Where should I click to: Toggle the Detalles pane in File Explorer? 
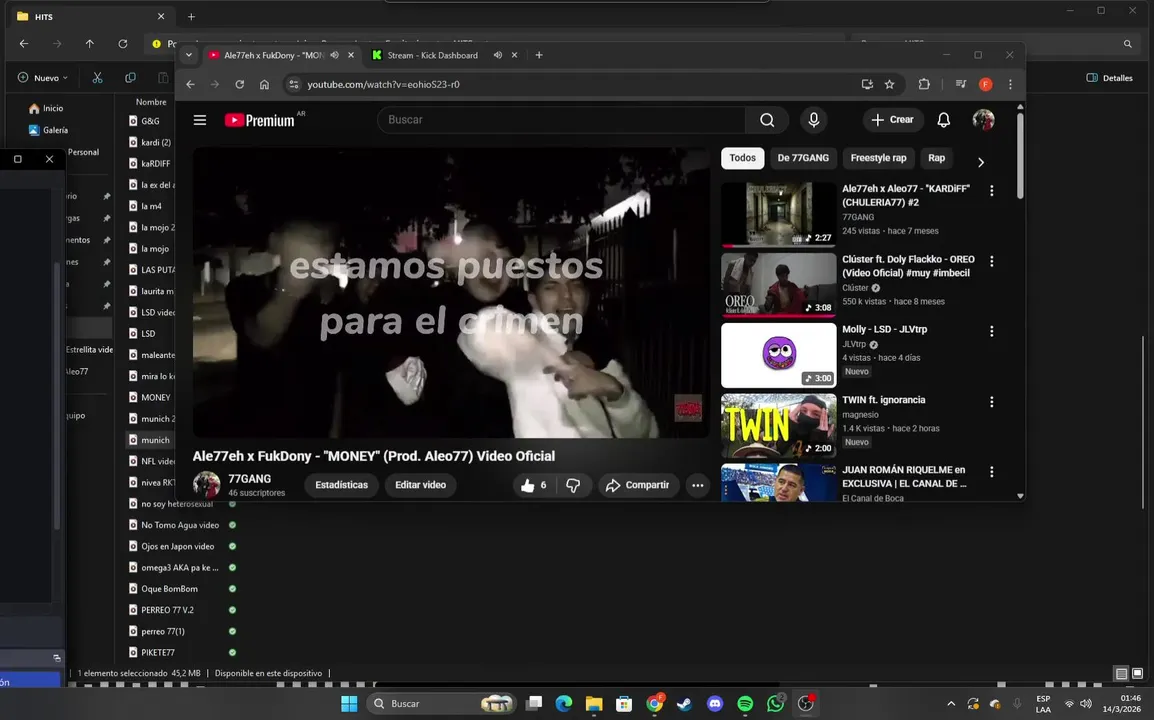(1109, 78)
